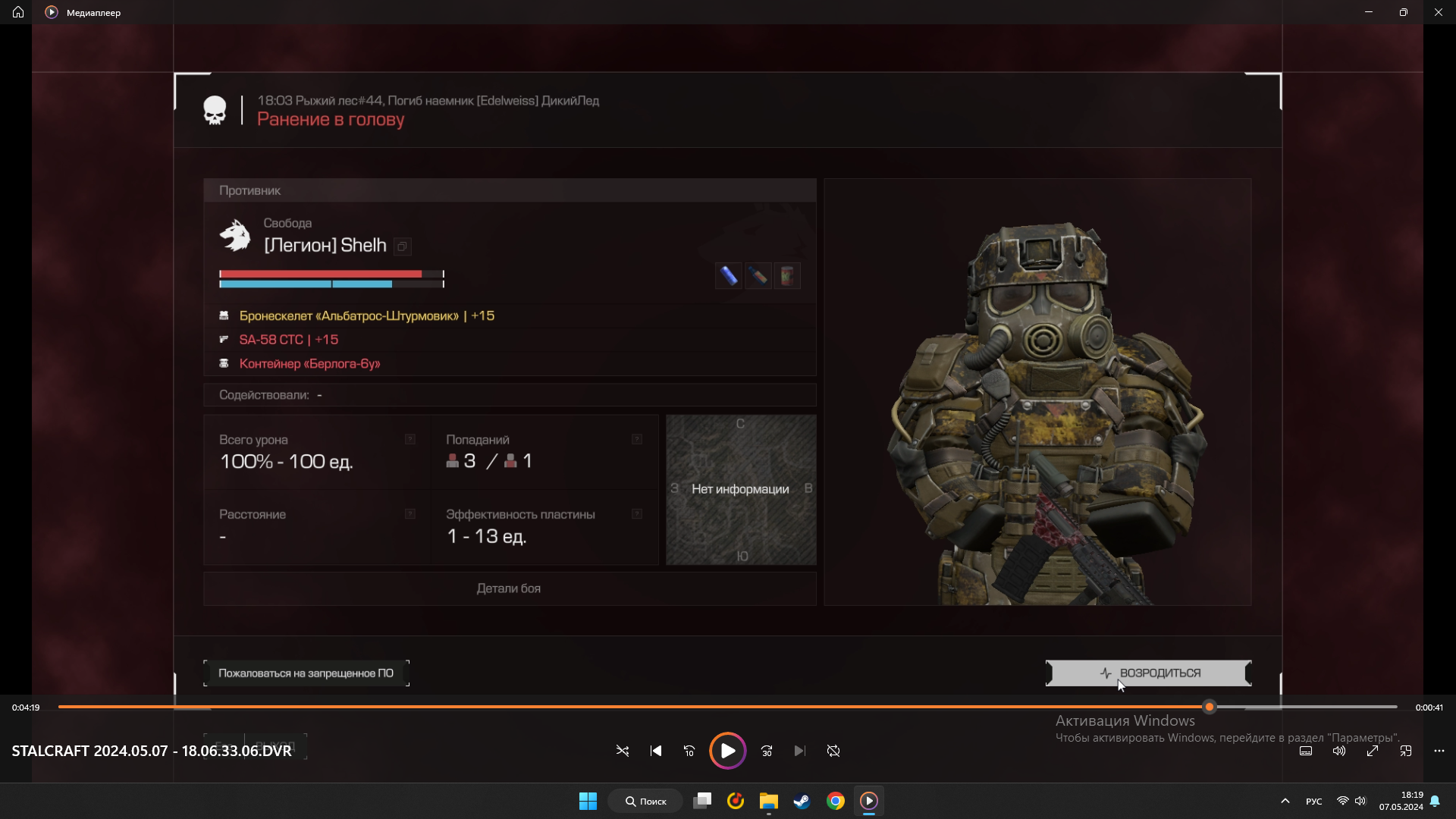Click the third item icon in opponent row

pyautogui.click(x=787, y=276)
